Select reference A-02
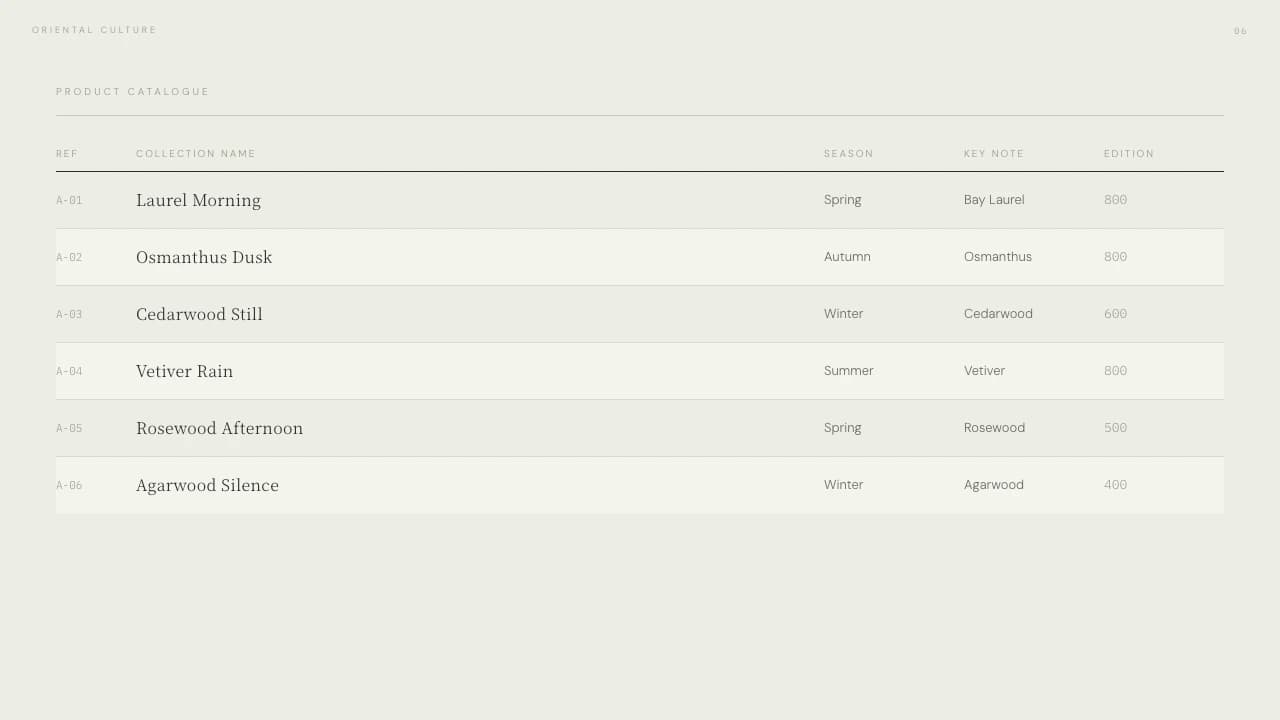 [x=69, y=257]
